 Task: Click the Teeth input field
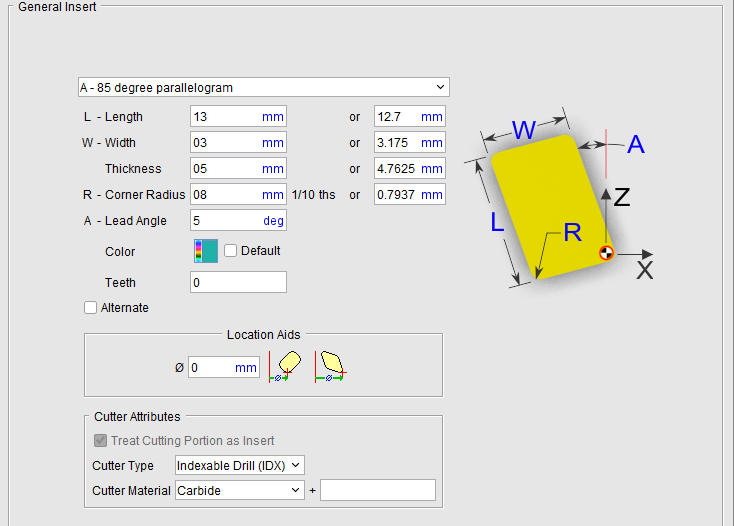click(238, 282)
